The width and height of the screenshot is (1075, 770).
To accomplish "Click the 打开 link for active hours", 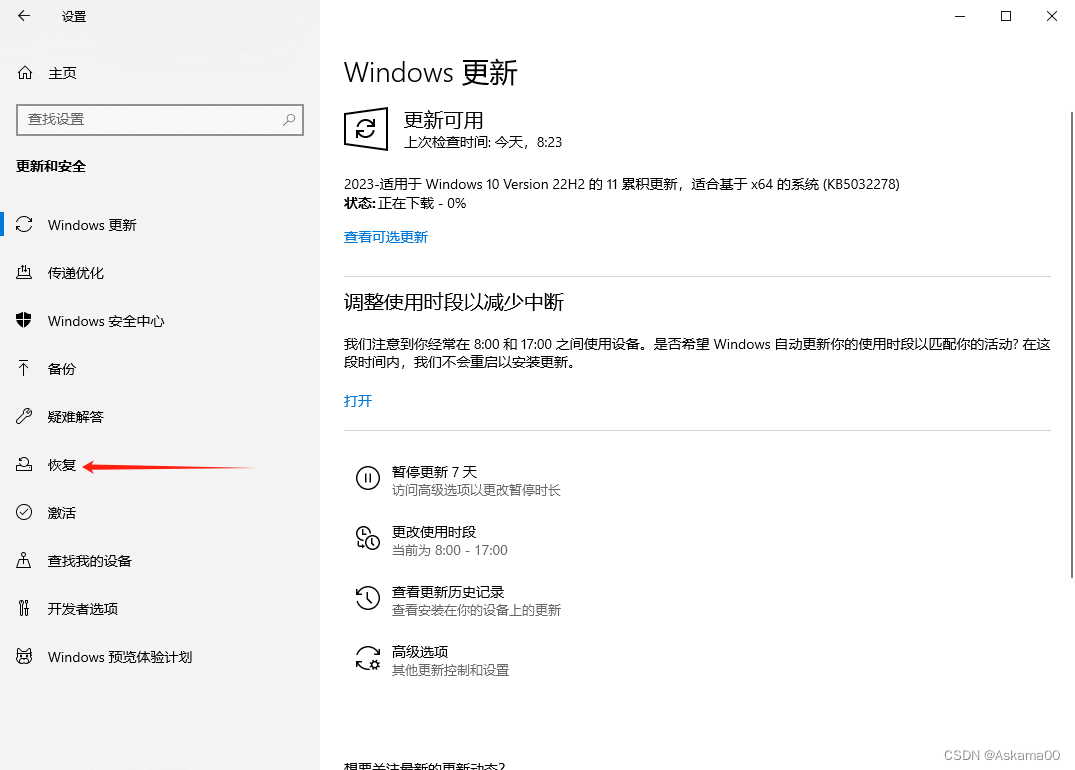I will point(358,401).
